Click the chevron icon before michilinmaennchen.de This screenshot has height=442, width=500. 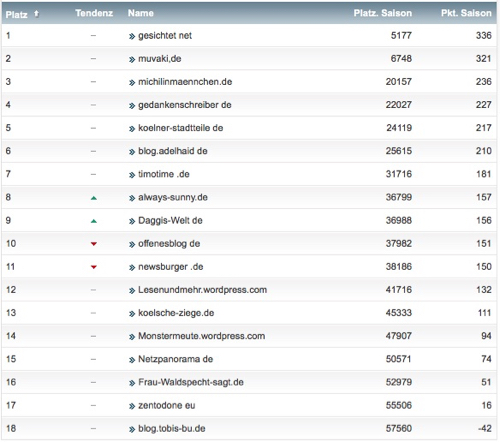(132, 83)
